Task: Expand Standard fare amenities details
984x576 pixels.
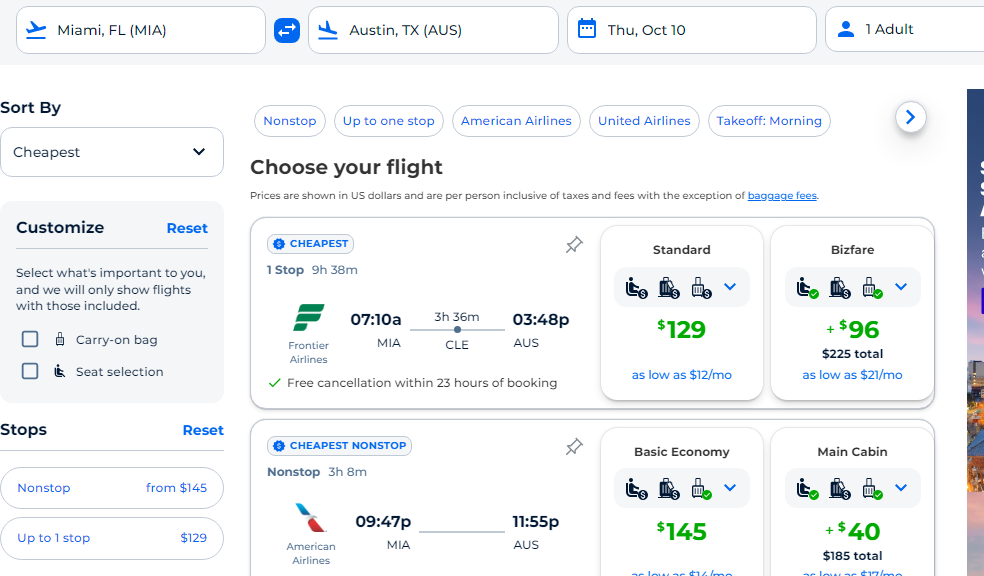Action: pyautogui.click(x=729, y=287)
